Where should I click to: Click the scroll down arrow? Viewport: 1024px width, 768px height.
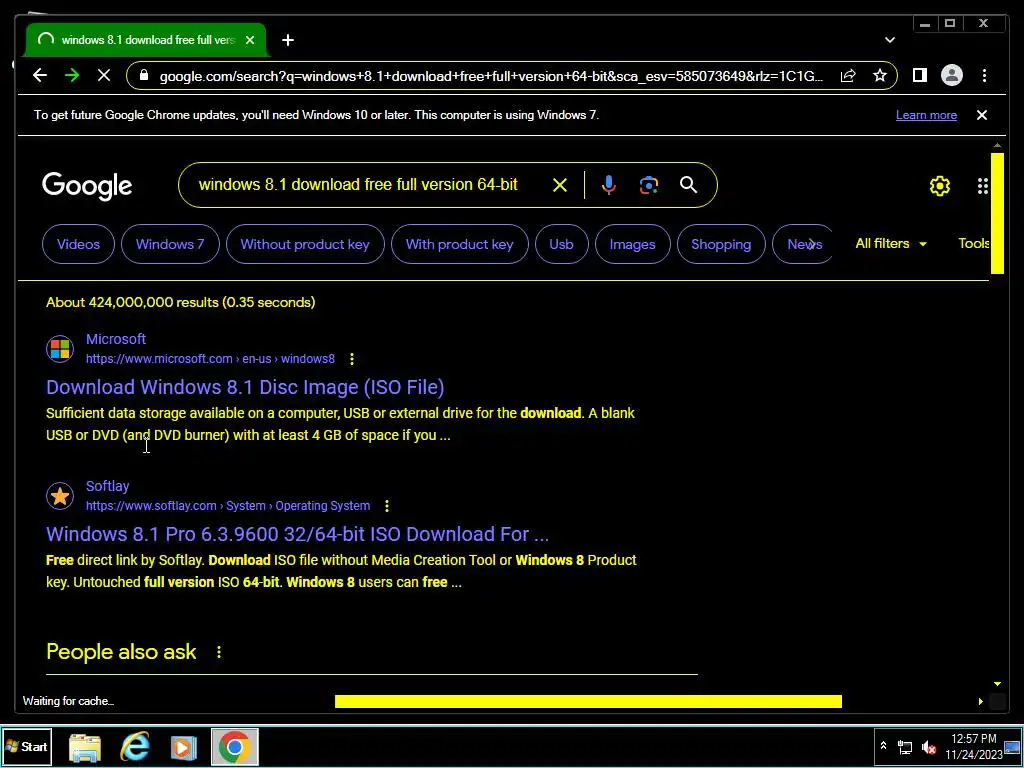[997, 684]
